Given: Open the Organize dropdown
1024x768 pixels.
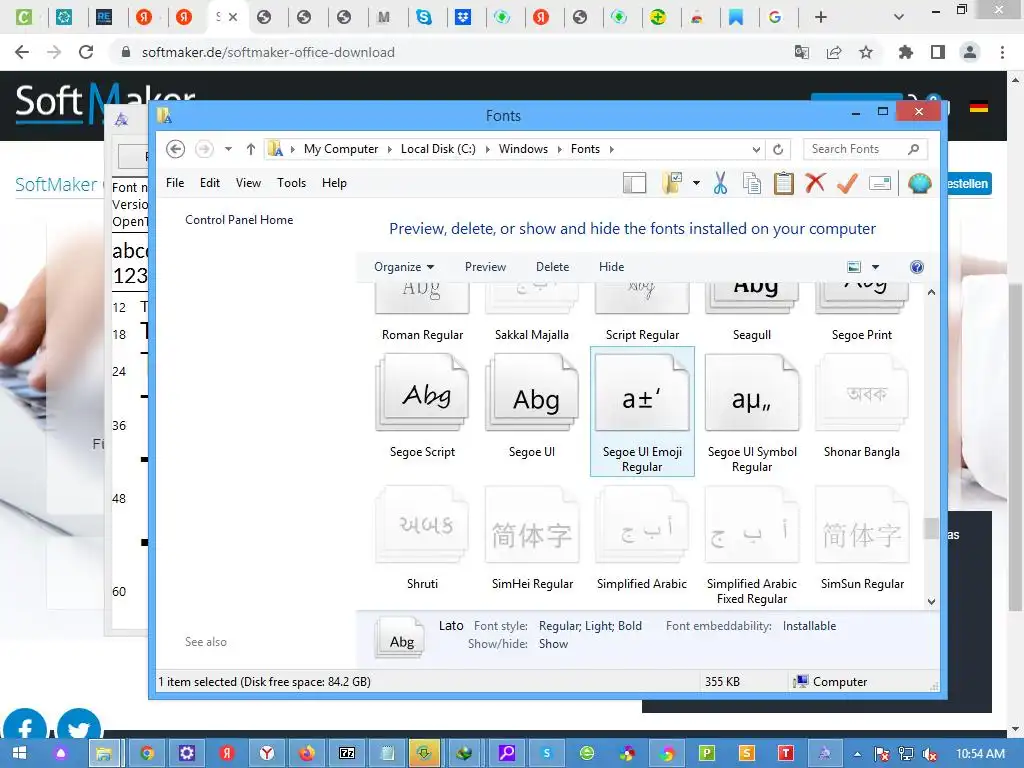Looking at the screenshot, I should [404, 267].
